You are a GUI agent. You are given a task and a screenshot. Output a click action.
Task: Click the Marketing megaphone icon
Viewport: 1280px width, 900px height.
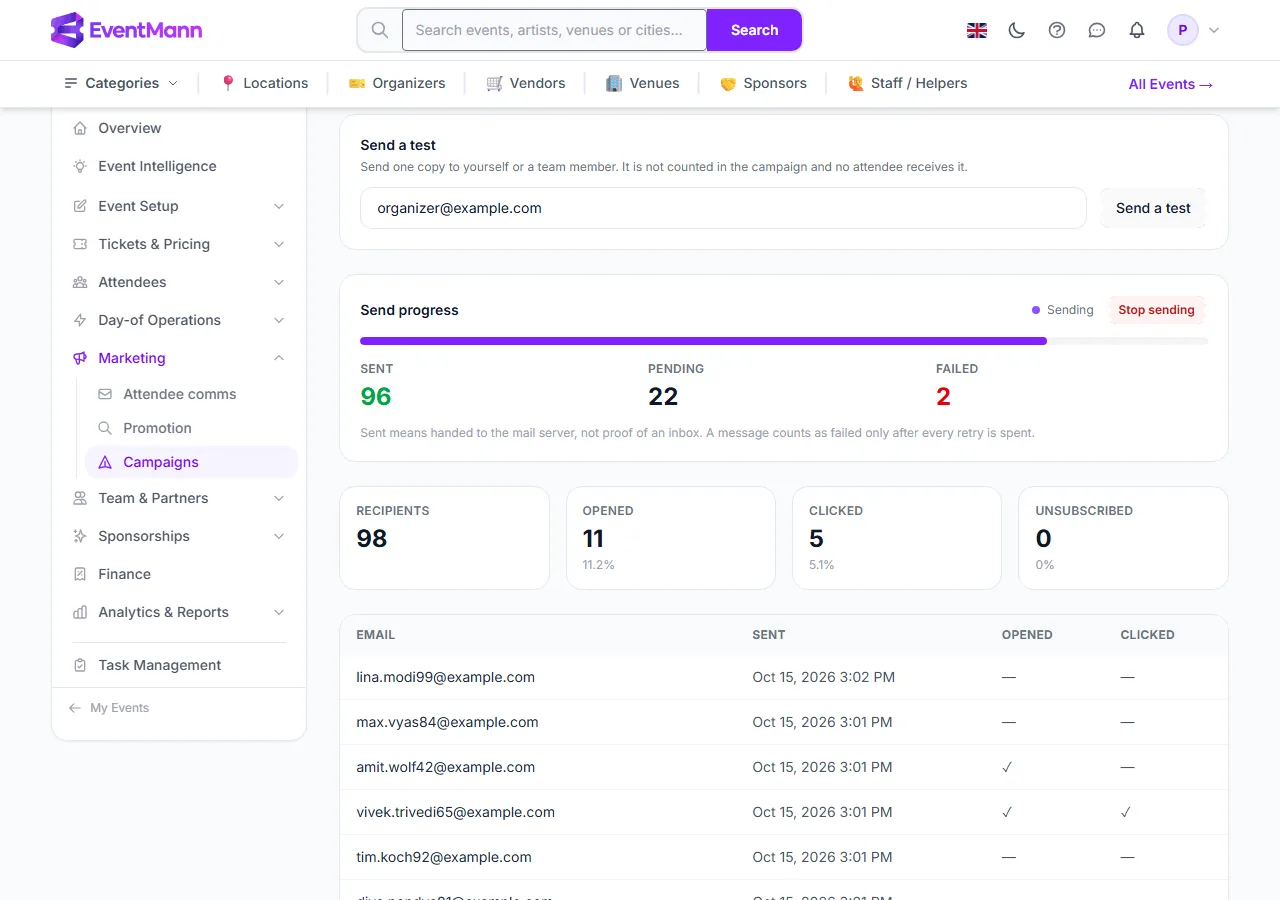80,358
